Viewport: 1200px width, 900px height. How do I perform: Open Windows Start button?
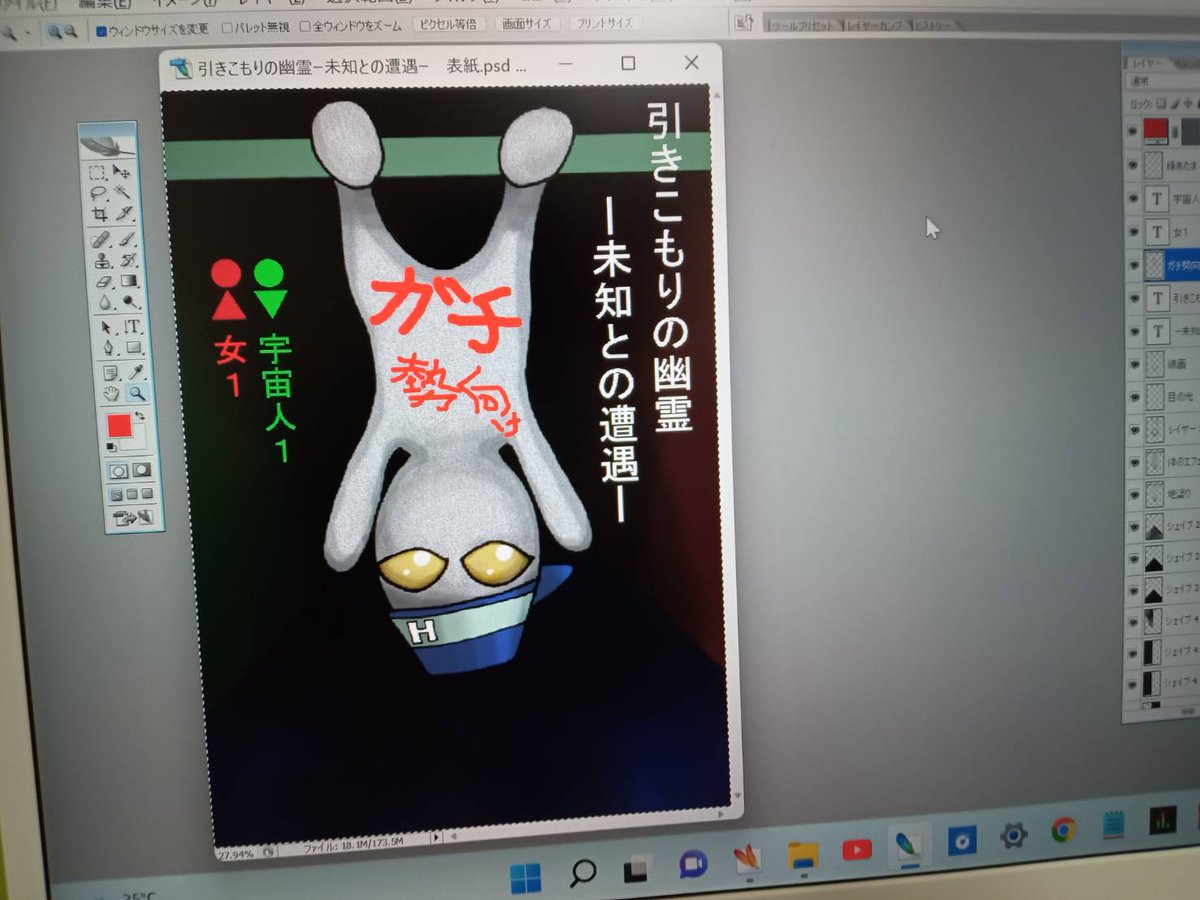click(525, 878)
